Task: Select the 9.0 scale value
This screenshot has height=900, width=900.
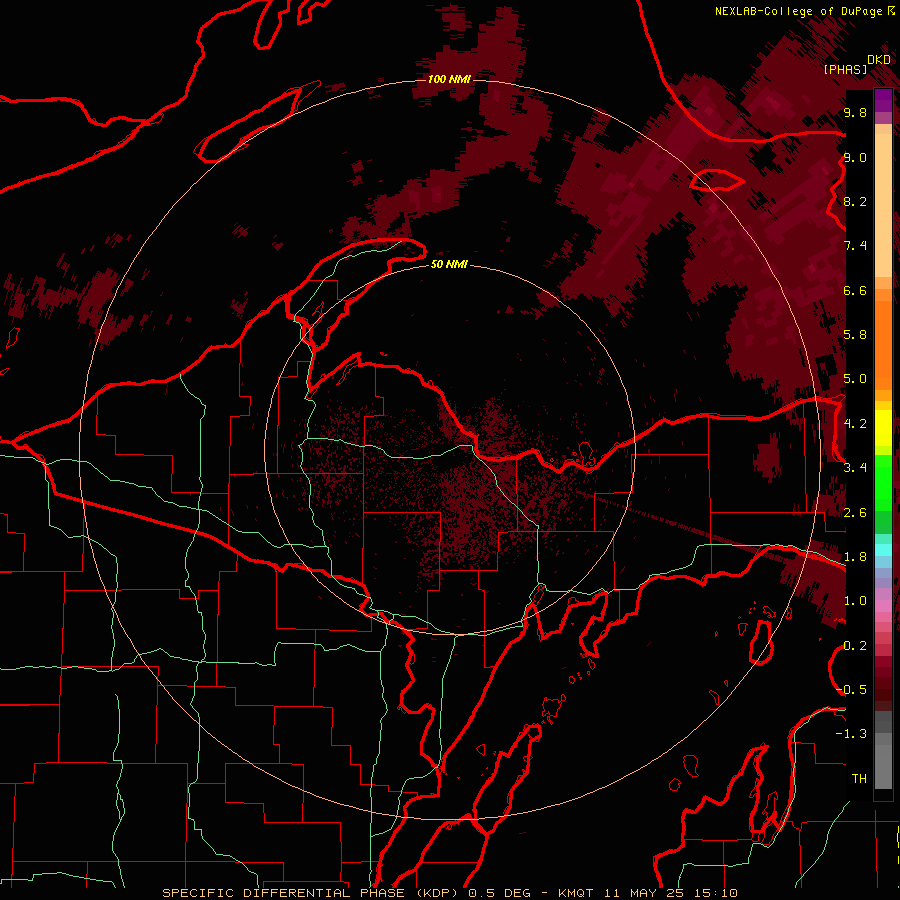Action: tap(855, 157)
